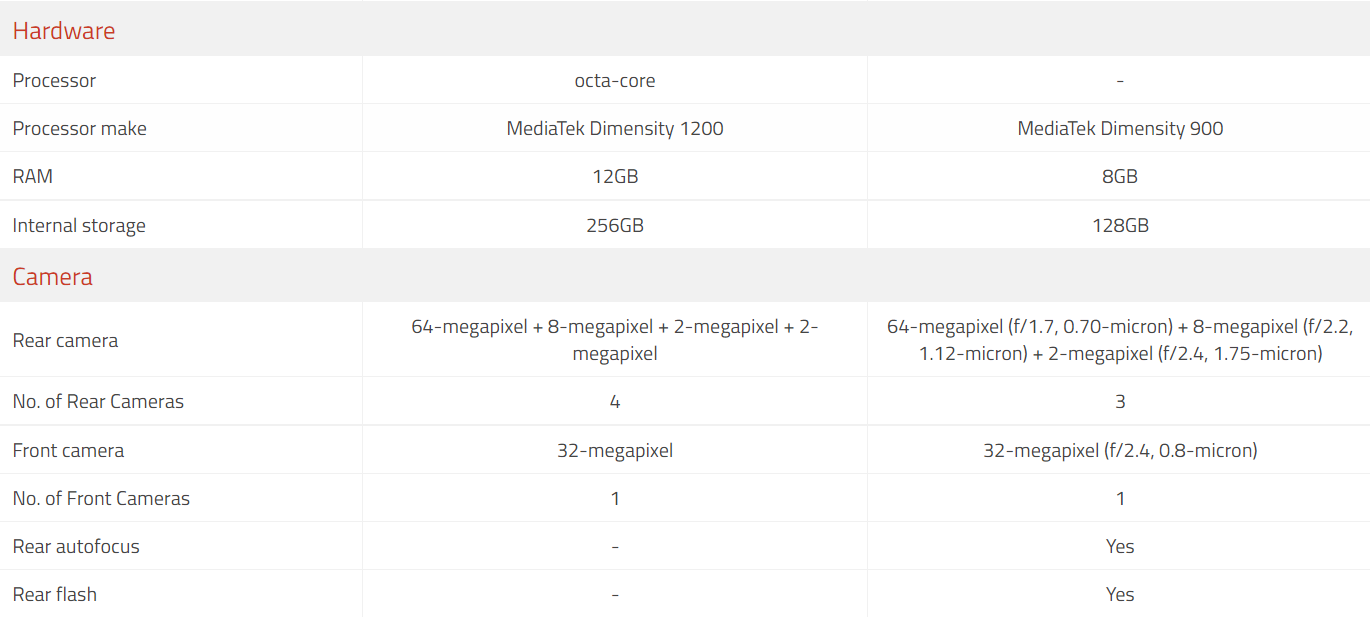Click the 8GB RAM value
Viewport: 1370px width, 617px height.
[x=1120, y=177]
